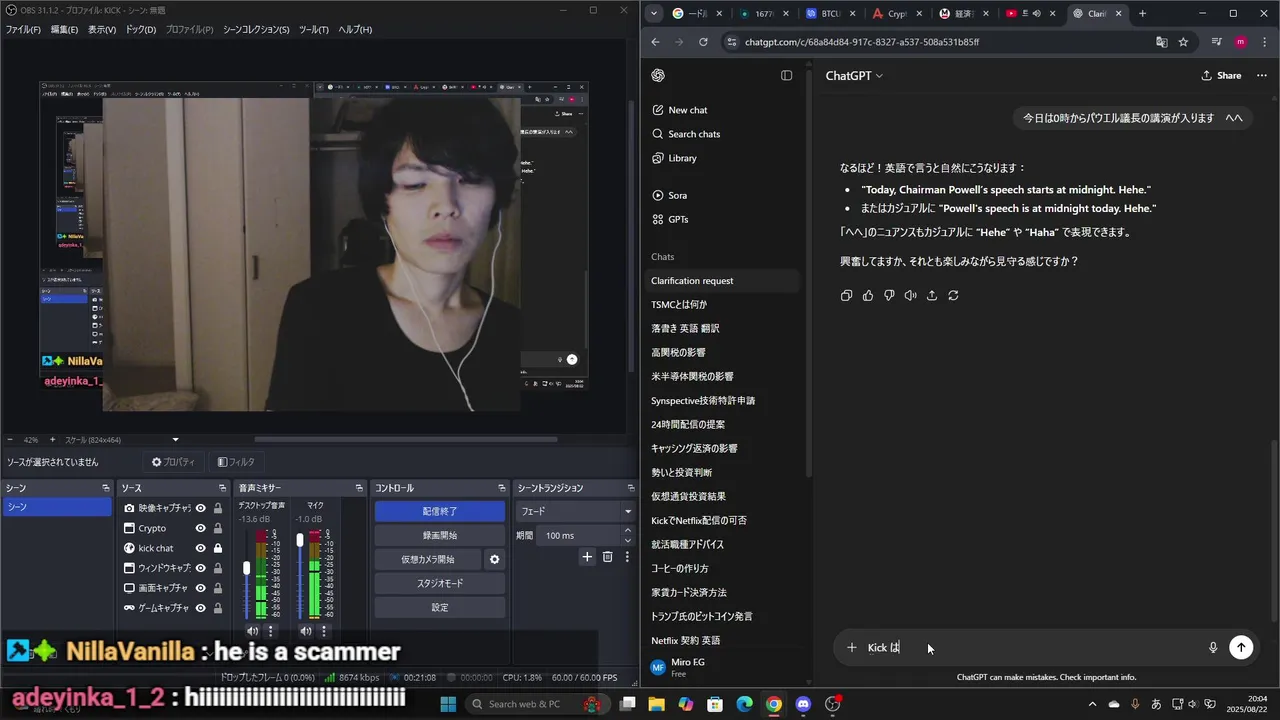Open OBS 表示 menu
The height and width of the screenshot is (720, 1280).
coord(102,30)
